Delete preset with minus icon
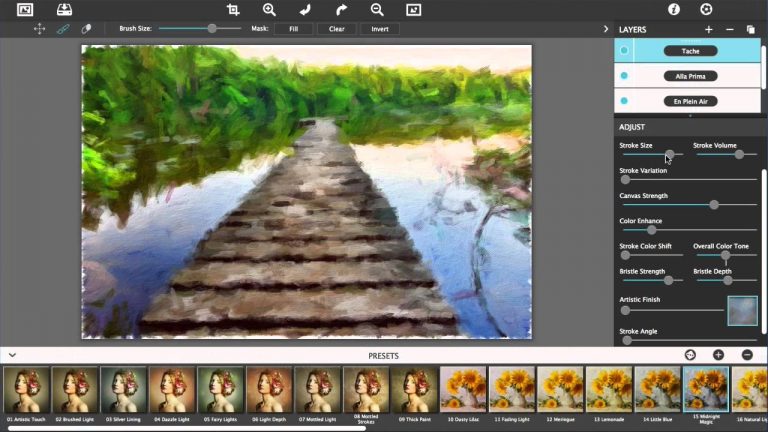The image size is (768, 432). [747, 355]
